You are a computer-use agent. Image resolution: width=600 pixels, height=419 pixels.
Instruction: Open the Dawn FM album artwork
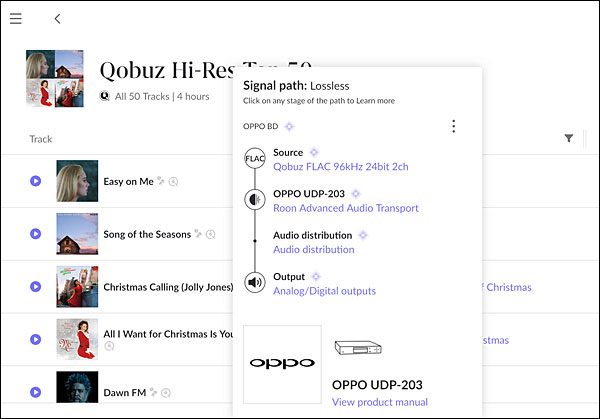point(77,387)
